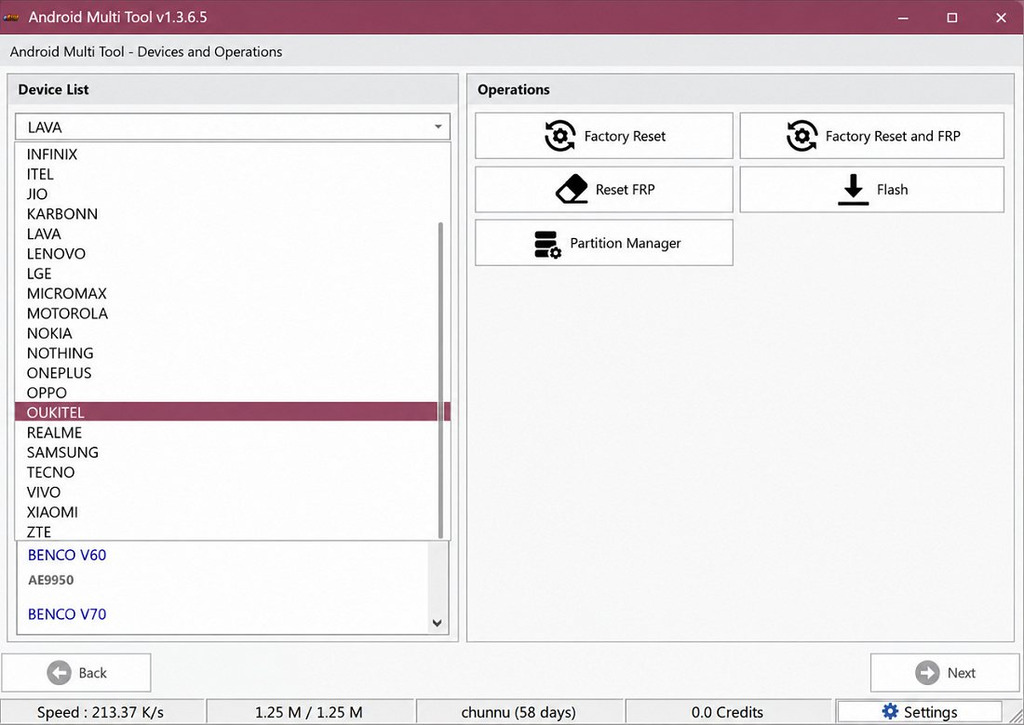Click the Partition Manager button label
Screen dimensions: 1024x725
pyautogui.click(x=625, y=244)
